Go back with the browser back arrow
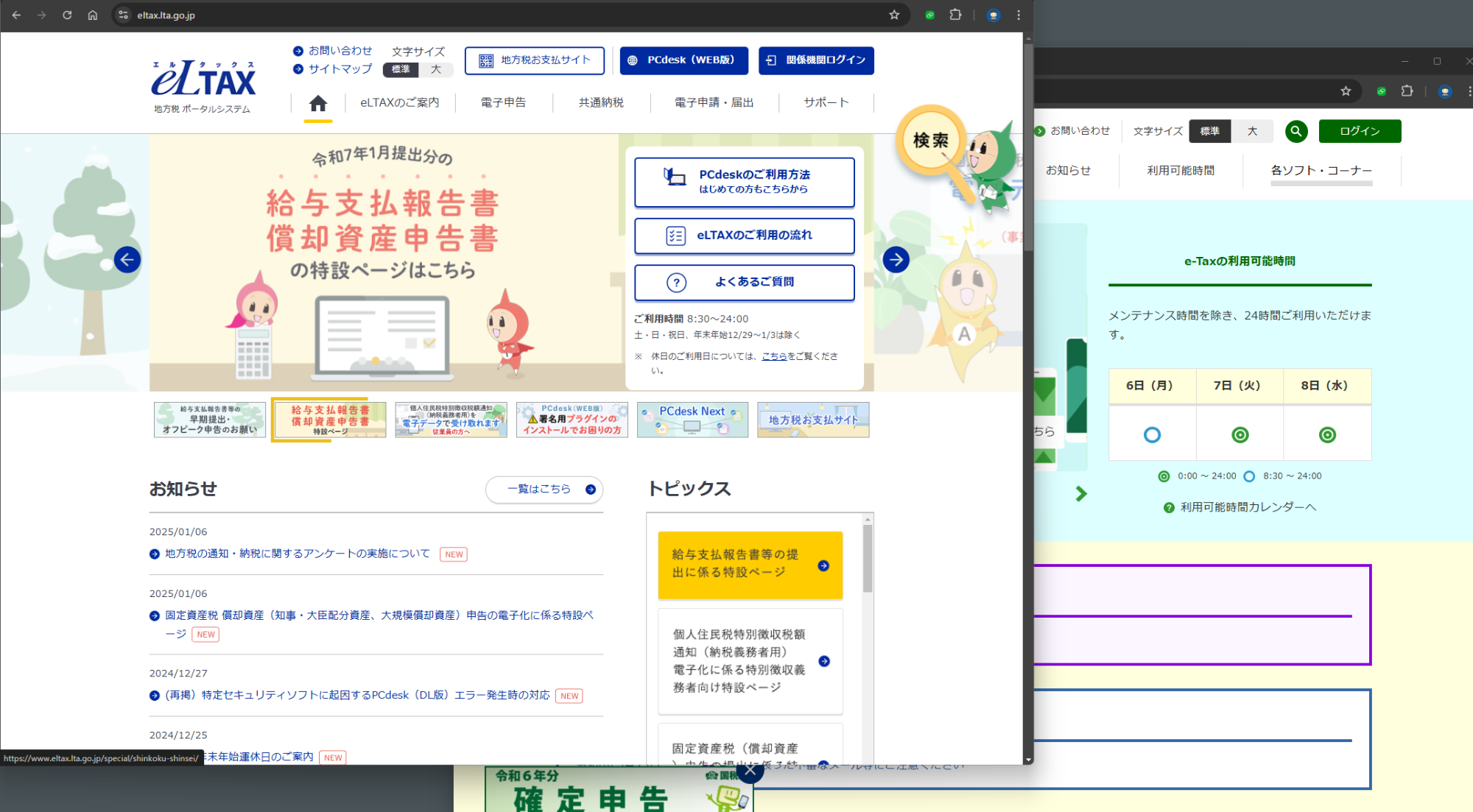1473x812 pixels. (x=16, y=15)
